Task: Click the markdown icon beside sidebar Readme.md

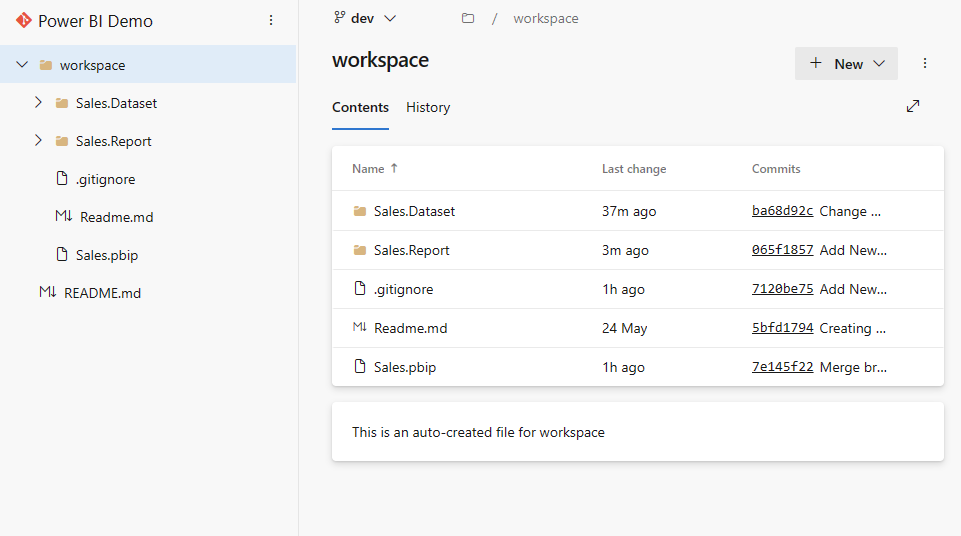Action: [64, 216]
